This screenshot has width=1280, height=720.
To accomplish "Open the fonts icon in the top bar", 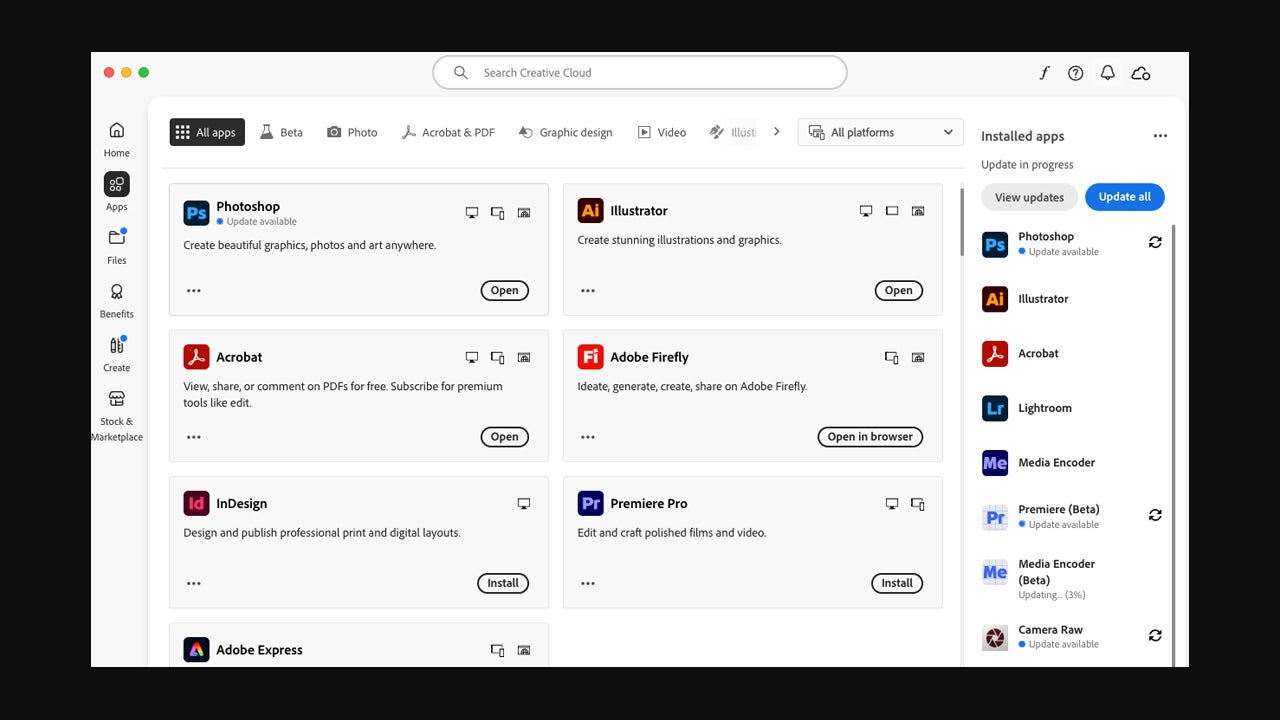I will pyautogui.click(x=1044, y=73).
